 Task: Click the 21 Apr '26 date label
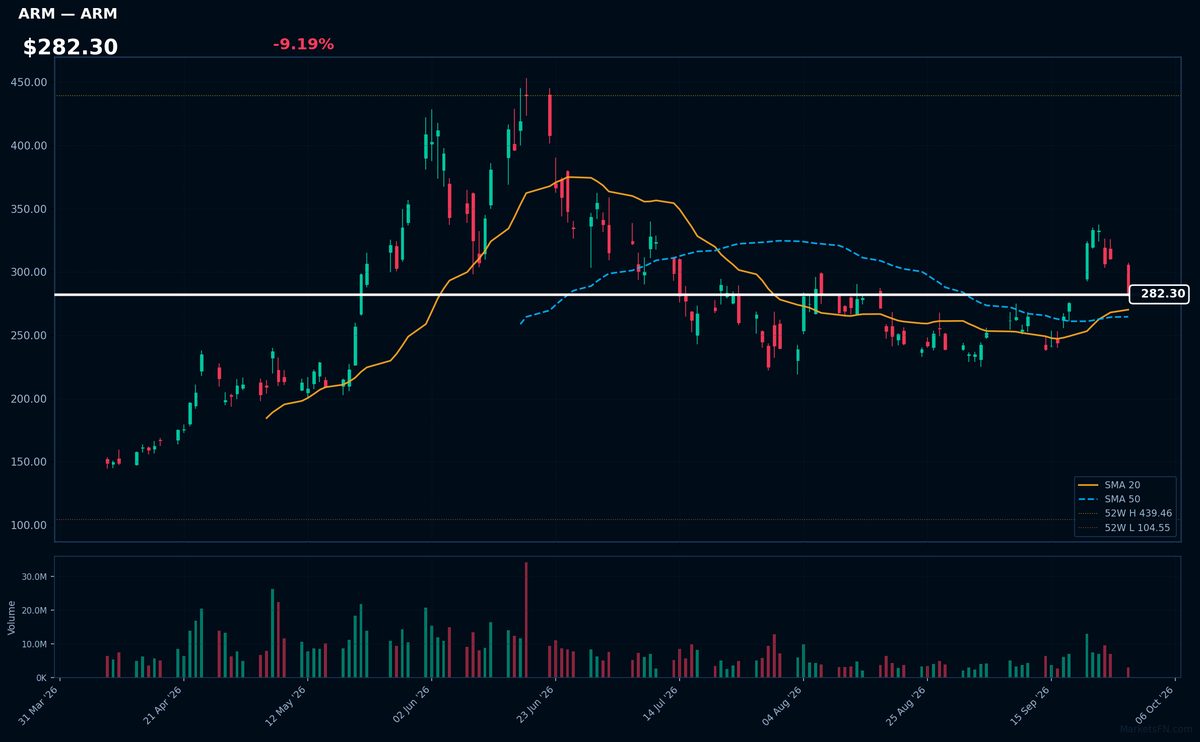[x=163, y=705]
